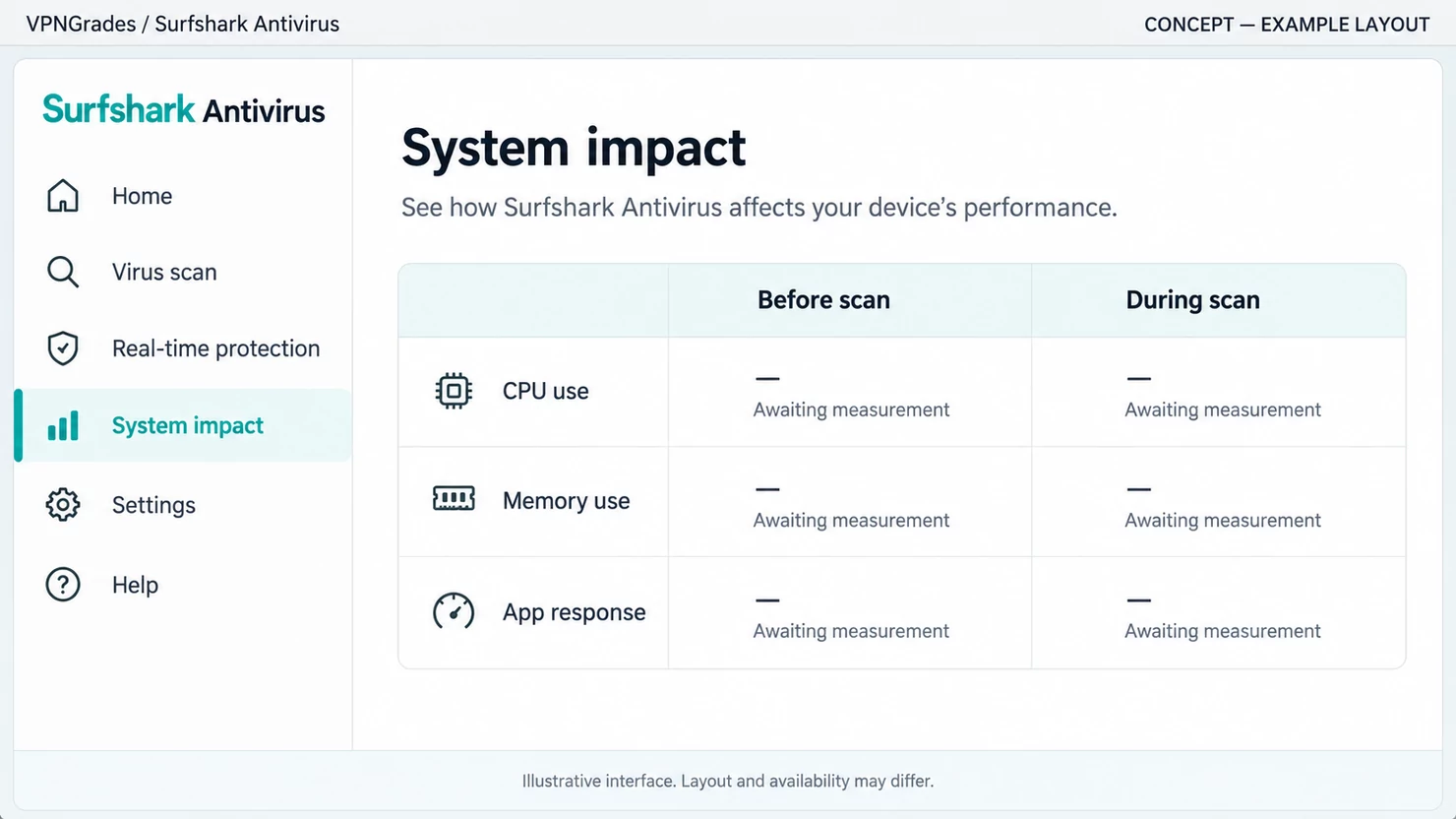Click Memory use During scan Awaiting measurement

[x=1223, y=520]
